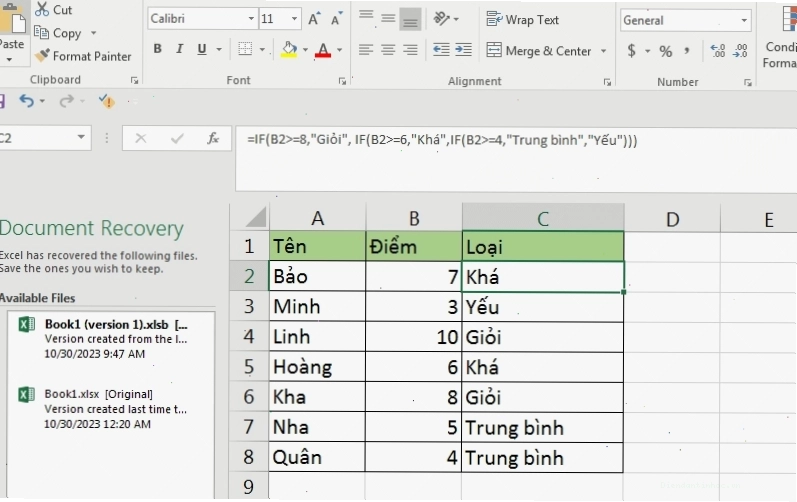Open Alignment group dialog launcher
Screen dimensions: 797x502
[607, 82]
